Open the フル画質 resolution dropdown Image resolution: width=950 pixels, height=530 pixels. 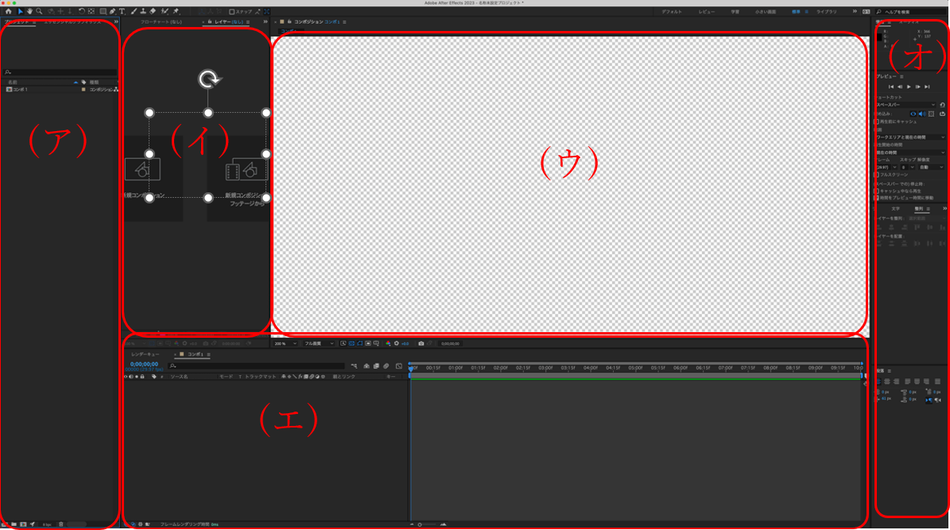click(x=319, y=343)
